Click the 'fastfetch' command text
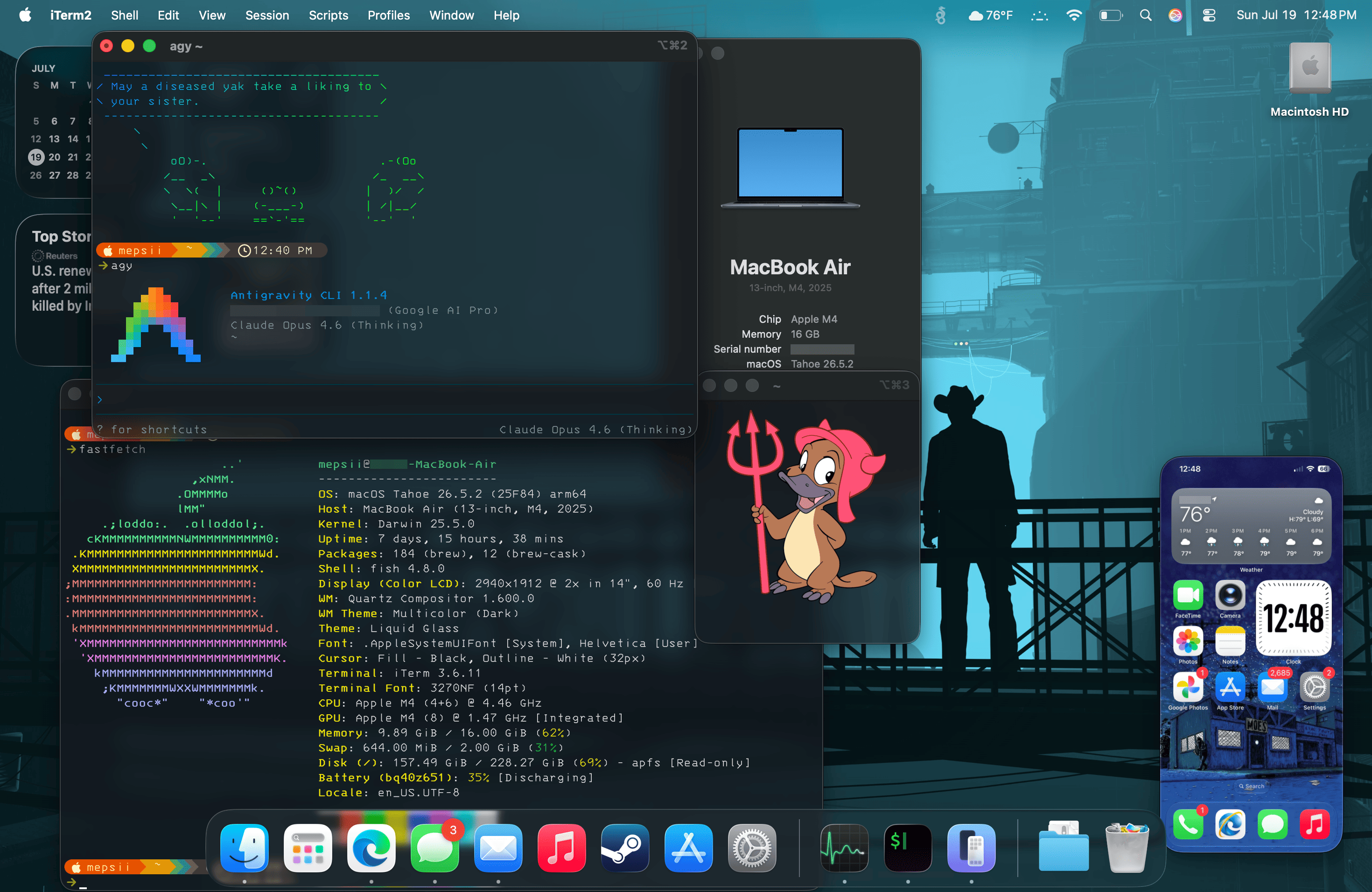The image size is (1372, 892). (112, 449)
